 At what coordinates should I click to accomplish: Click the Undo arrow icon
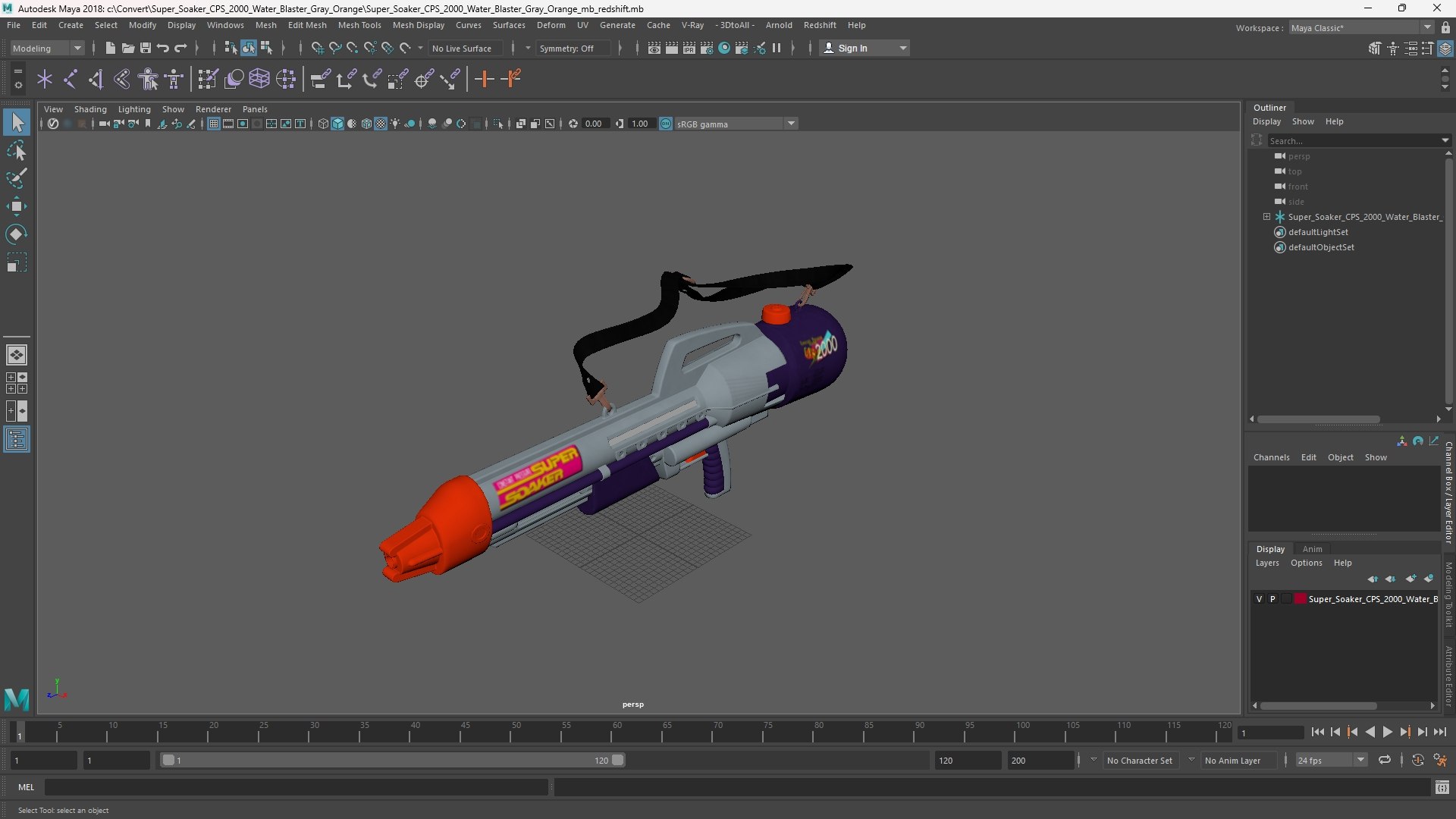[x=163, y=48]
